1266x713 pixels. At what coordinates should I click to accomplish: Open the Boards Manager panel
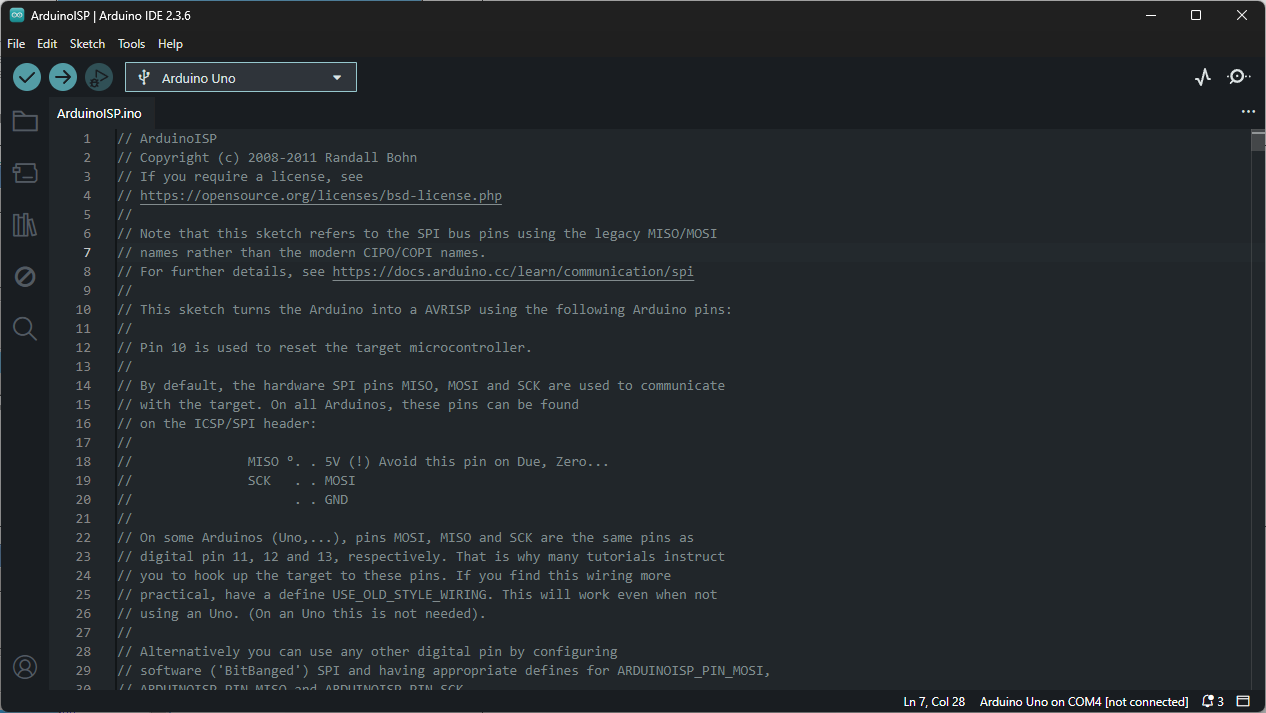coord(24,172)
